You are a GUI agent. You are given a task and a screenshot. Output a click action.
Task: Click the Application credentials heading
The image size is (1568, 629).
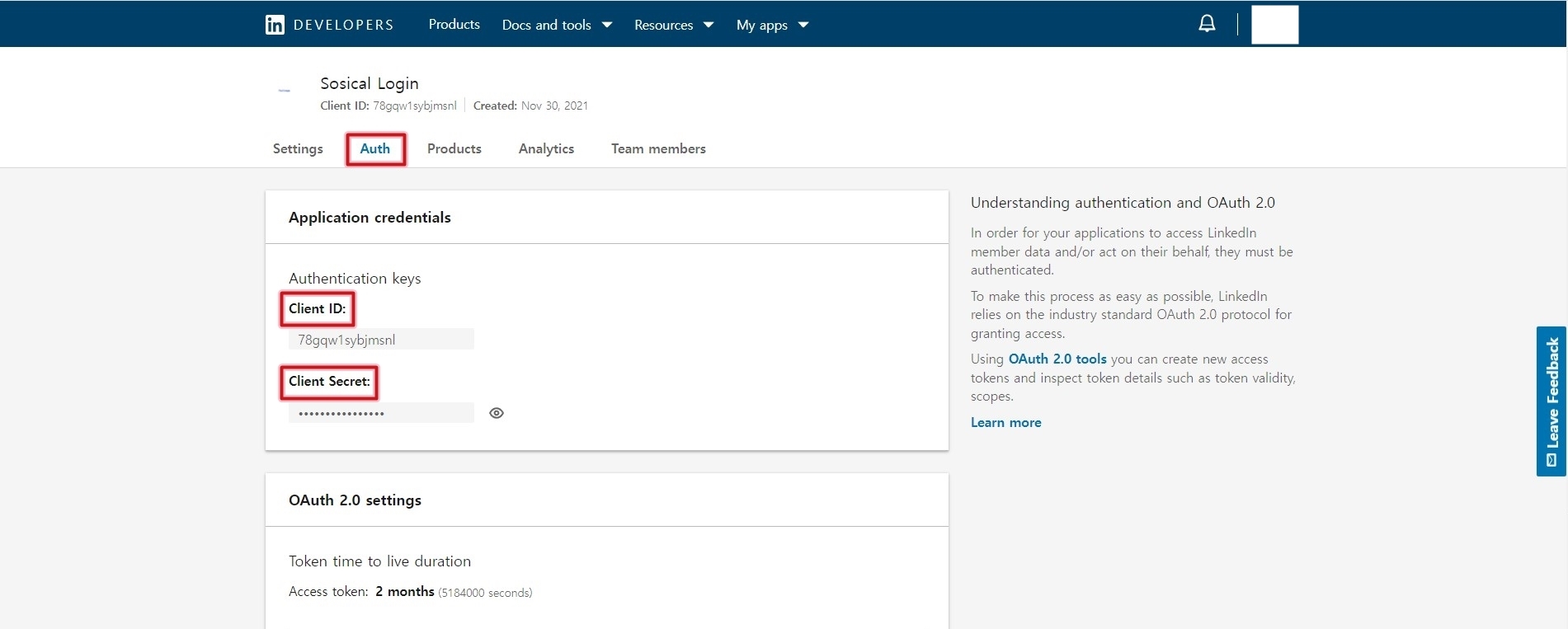tap(370, 218)
